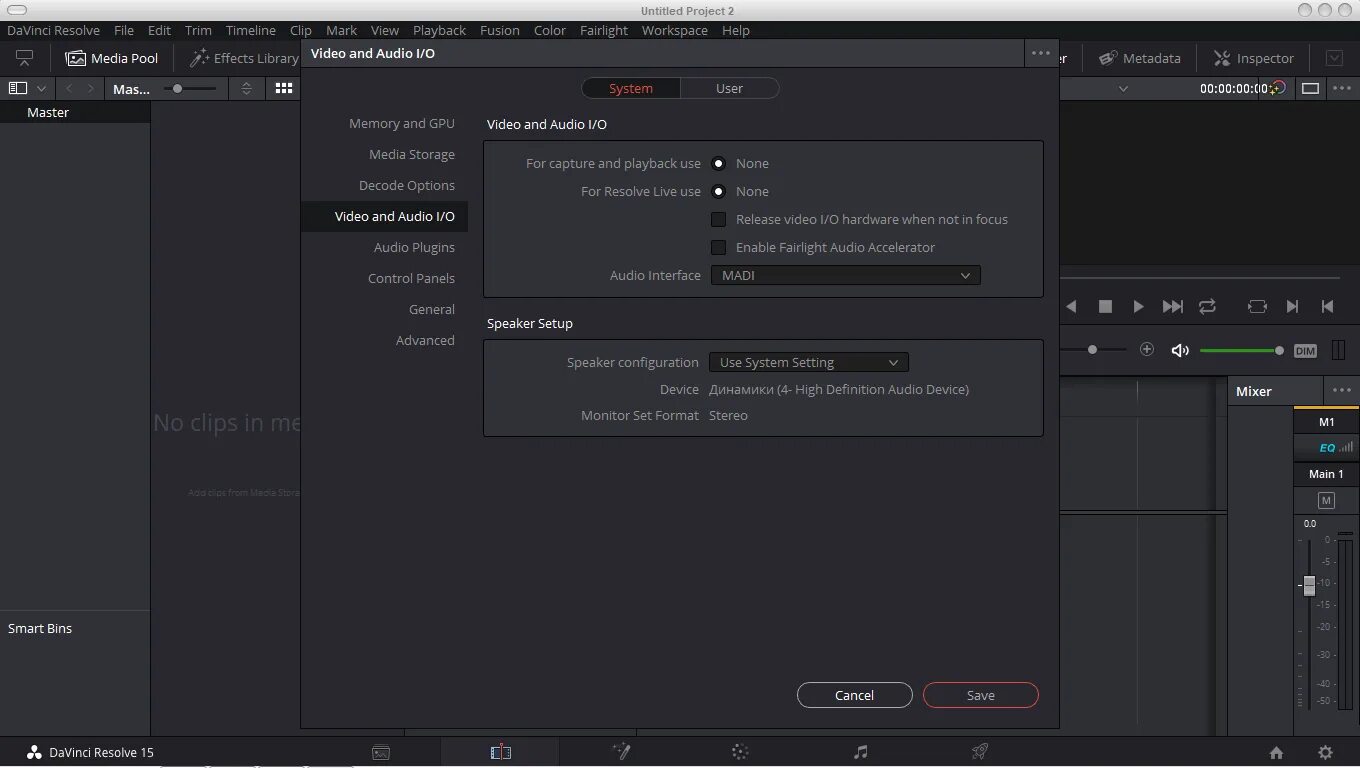The image size is (1360, 768).
Task: Click the full-screen workspace icon top-left
Action: point(25,58)
